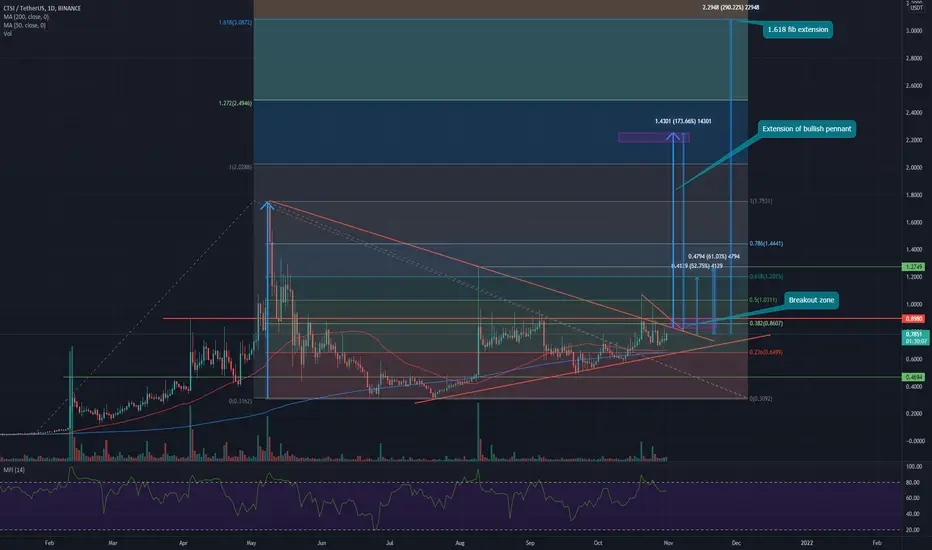Viewport: 932px width, 550px height.
Task: Select the MA (200, close, 0) indicator label
Action: [x=26, y=17]
